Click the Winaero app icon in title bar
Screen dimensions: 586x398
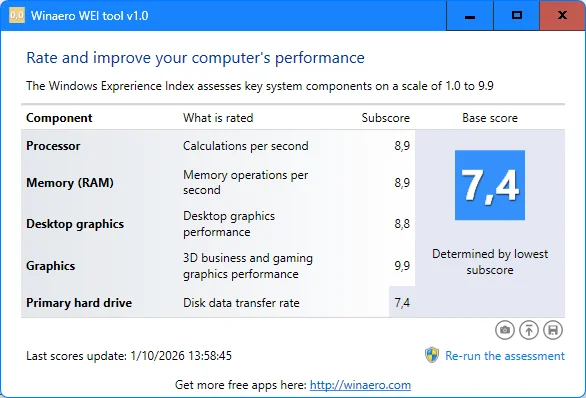[17, 15]
